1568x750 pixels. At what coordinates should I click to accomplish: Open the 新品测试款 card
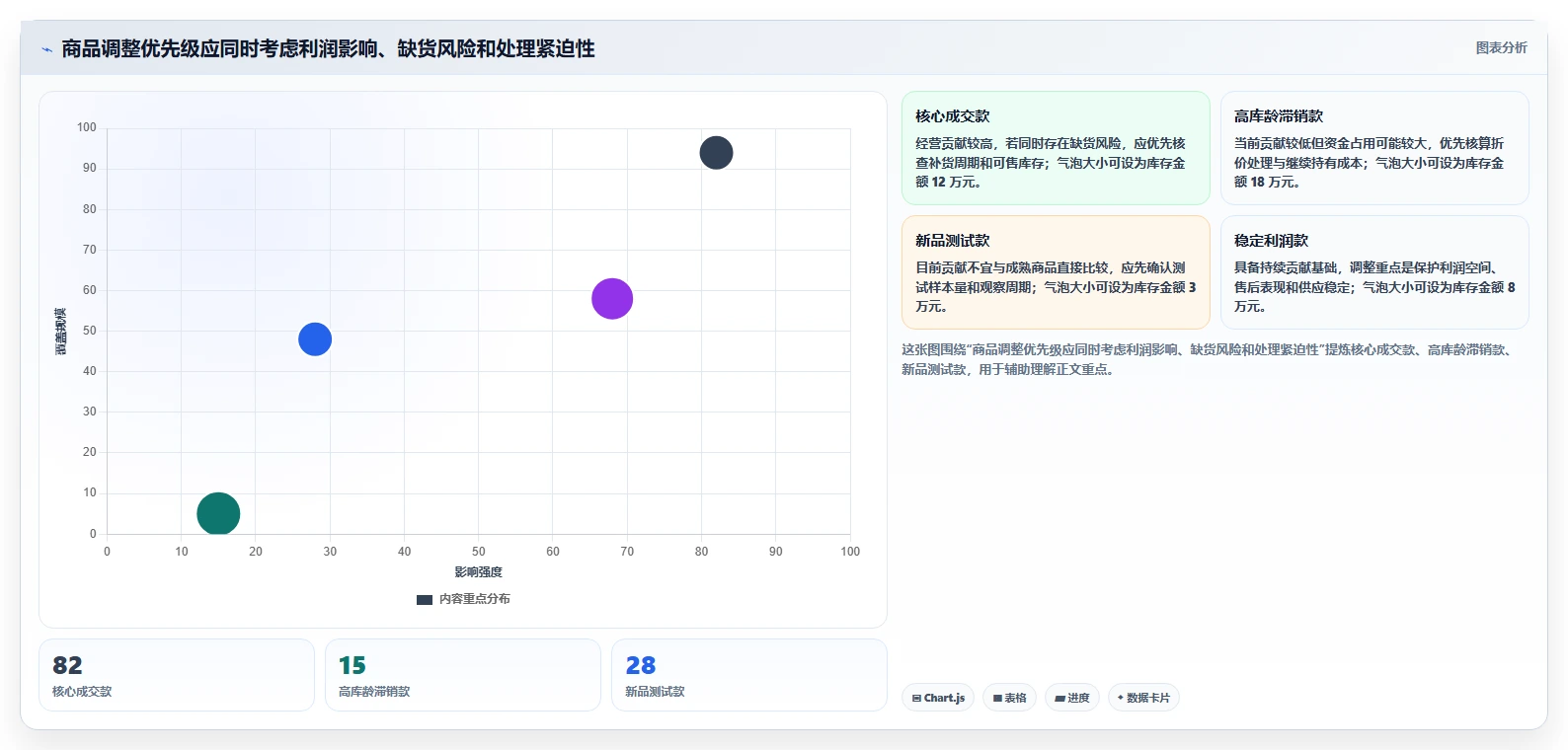tap(1056, 272)
